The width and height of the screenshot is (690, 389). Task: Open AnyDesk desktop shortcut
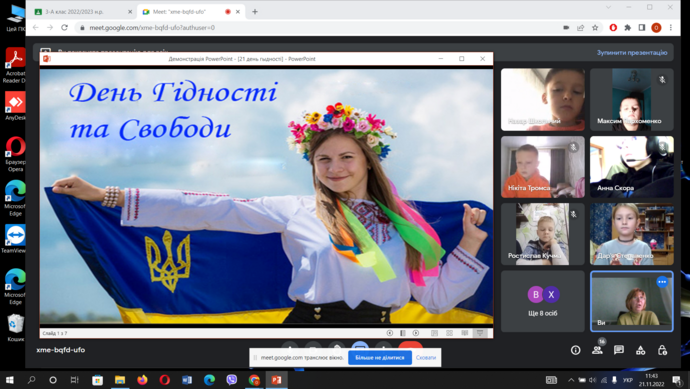pyautogui.click(x=15, y=106)
